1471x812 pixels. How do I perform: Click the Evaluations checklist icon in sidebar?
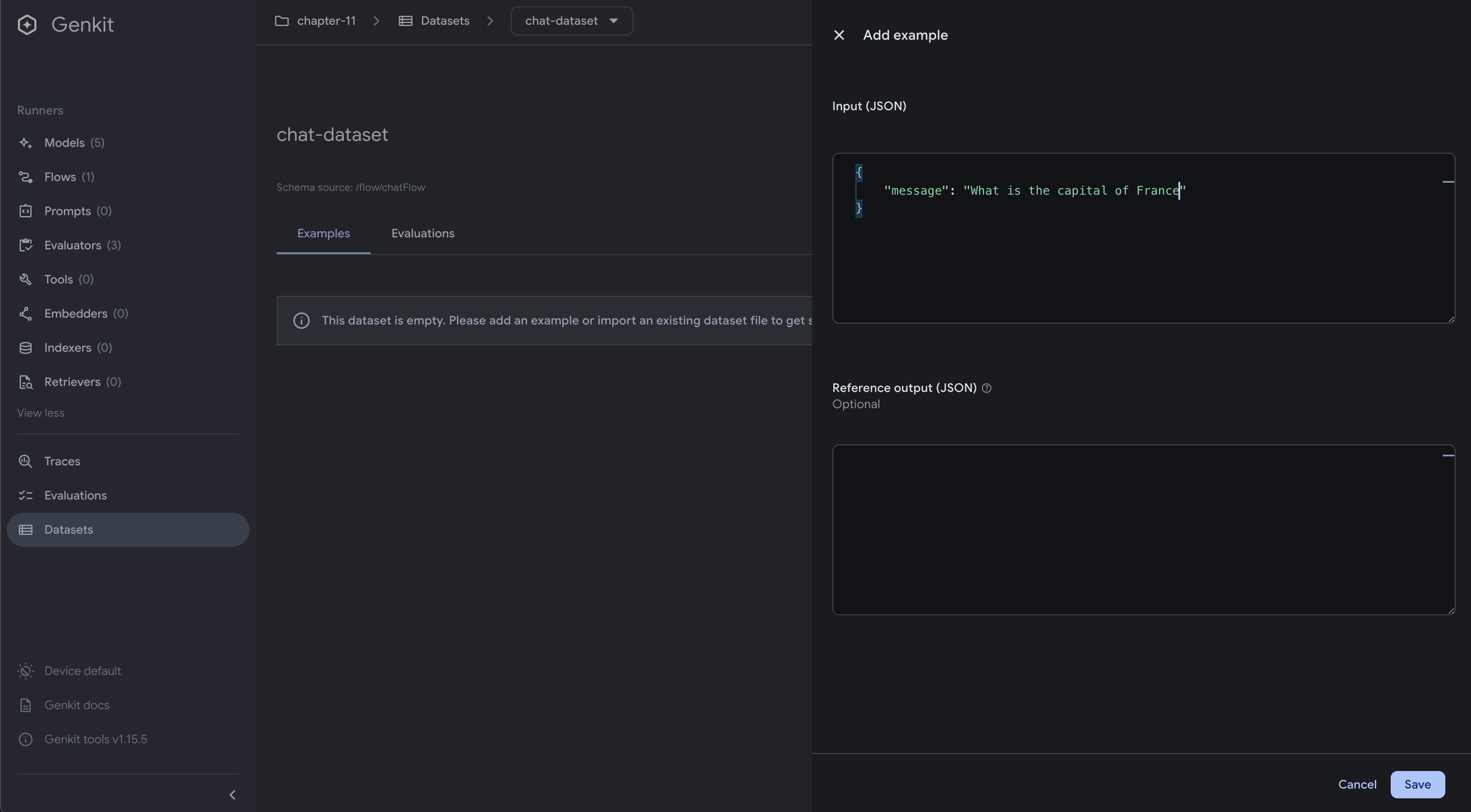(25, 495)
